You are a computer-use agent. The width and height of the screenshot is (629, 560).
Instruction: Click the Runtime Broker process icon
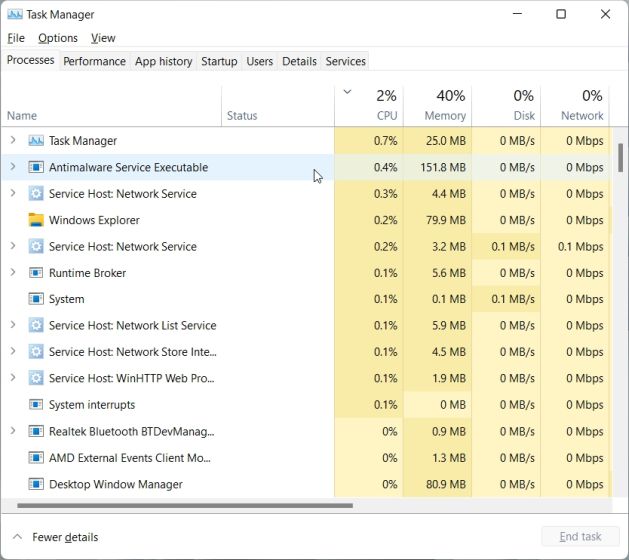coord(36,273)
